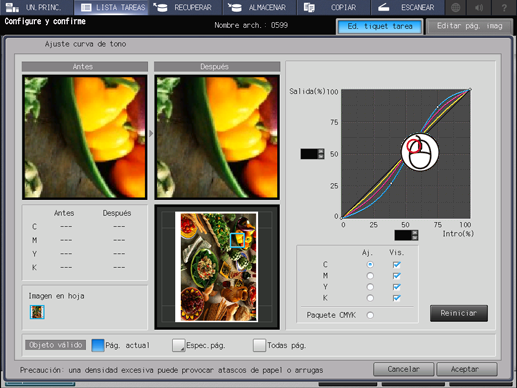Increase the Salida output value stepper
Viewport: 517px width, 388px height.
click(321, 151)
